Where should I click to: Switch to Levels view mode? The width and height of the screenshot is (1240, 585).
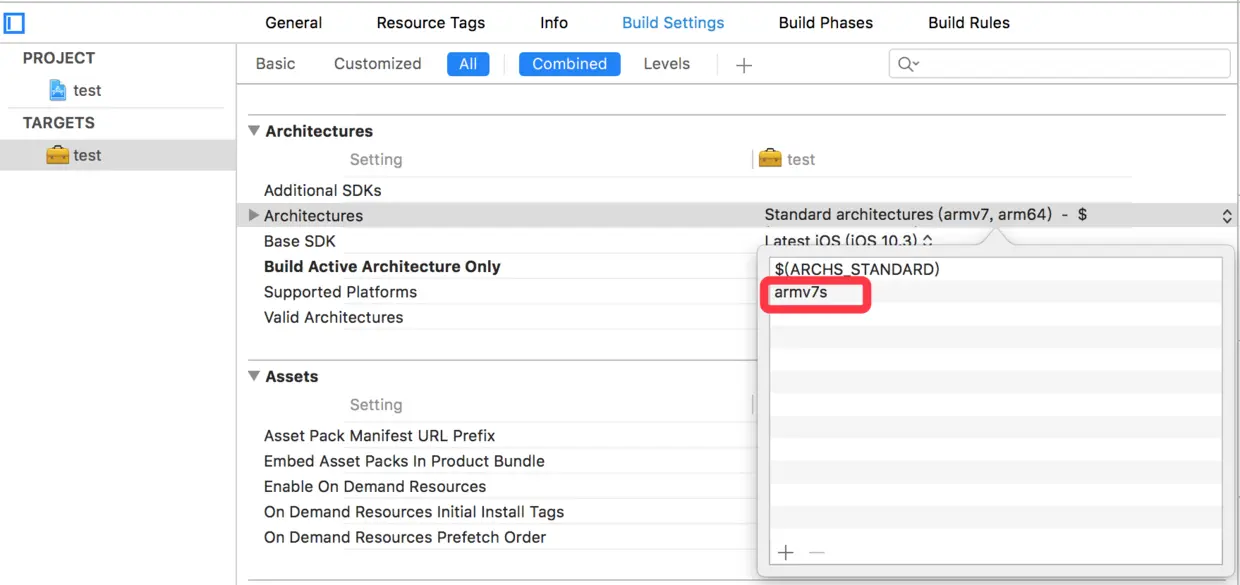pos(667,64)
